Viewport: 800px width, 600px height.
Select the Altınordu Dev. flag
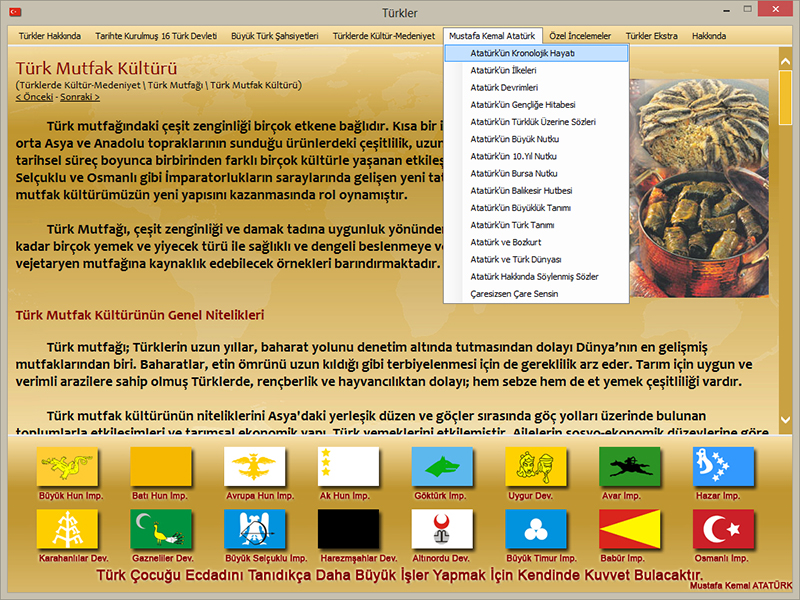tap(441, 530)
